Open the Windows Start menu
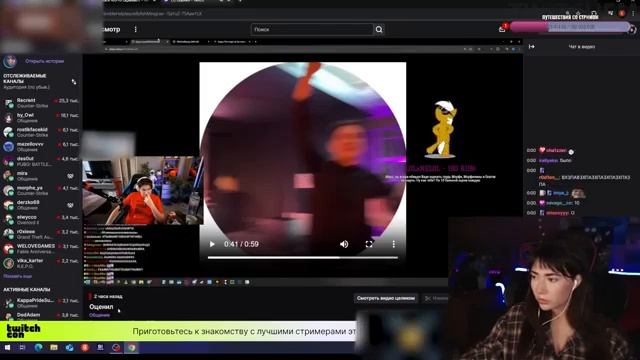Image resolution: width=640 pixels, height=360 pixels. 7,348
